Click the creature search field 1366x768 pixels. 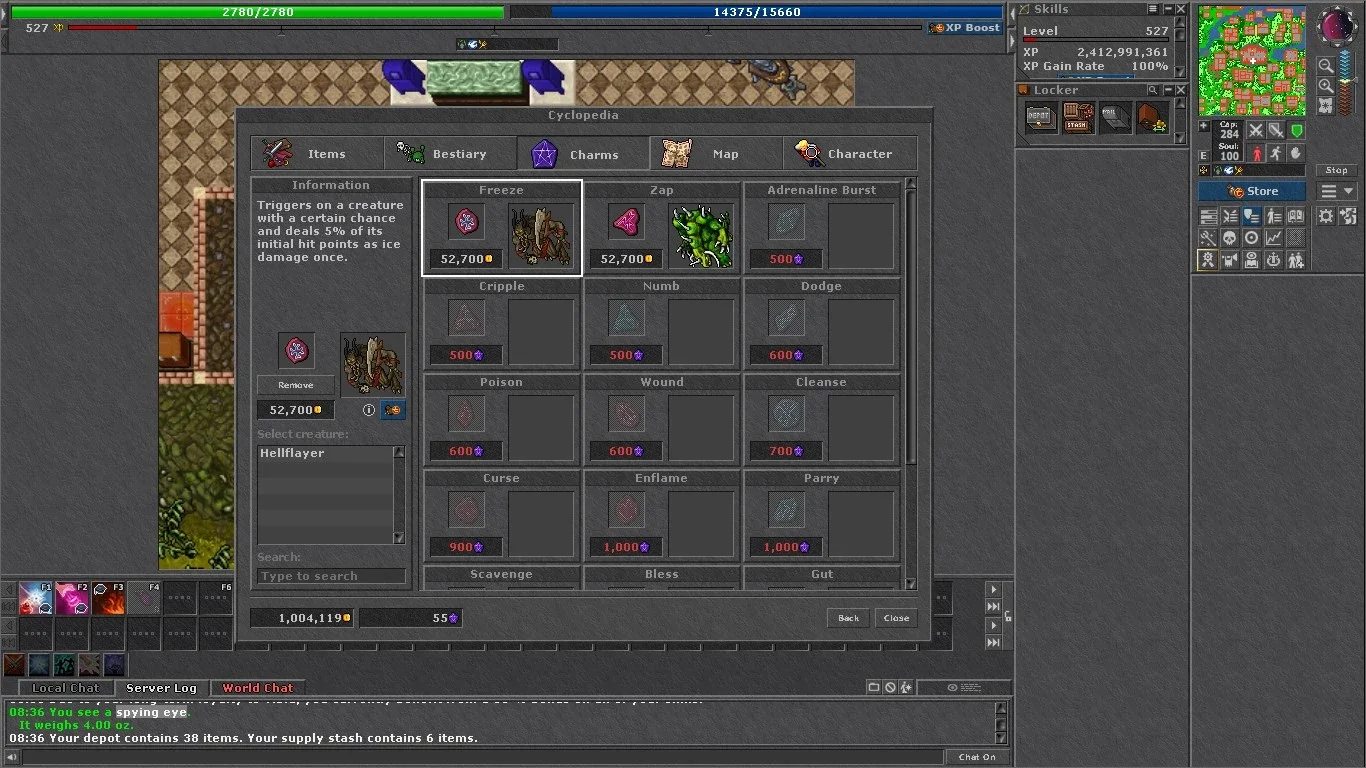(331, 576)
